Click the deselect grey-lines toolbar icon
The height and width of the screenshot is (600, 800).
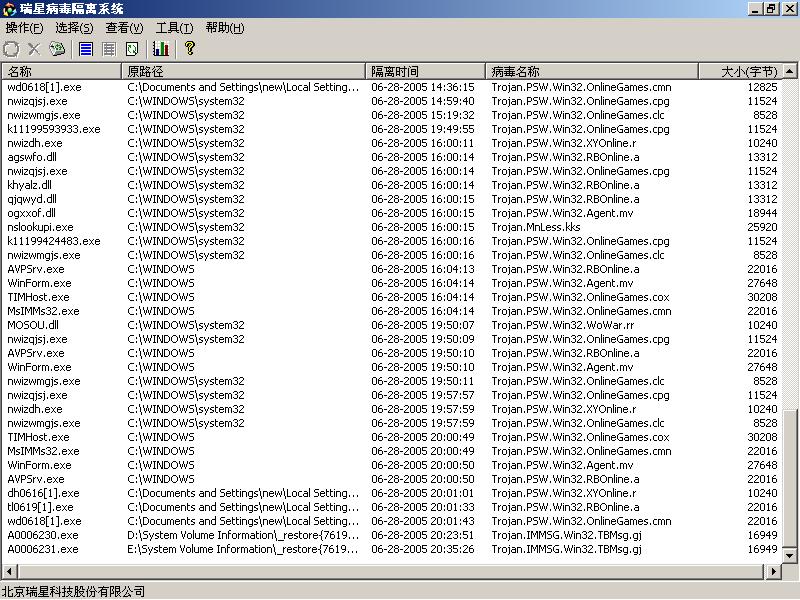click(109, 49)
